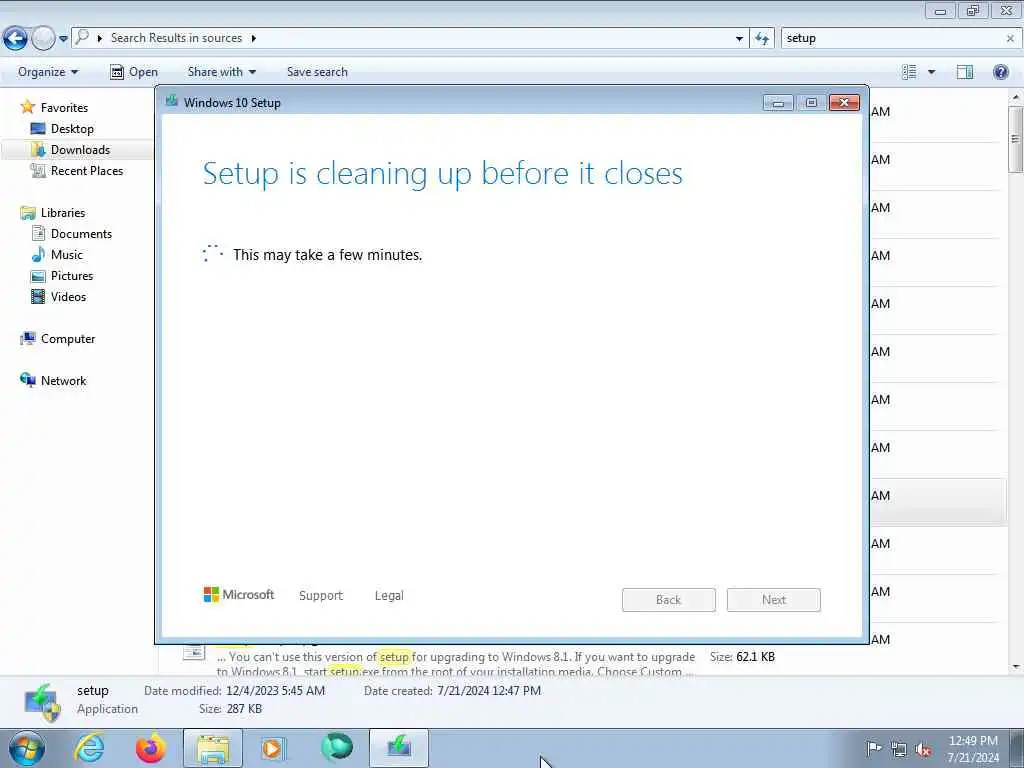Click the Explorer forward arrow button
Image resolution: width=1024 pixels, height=768 pixels.
(43, 39)
